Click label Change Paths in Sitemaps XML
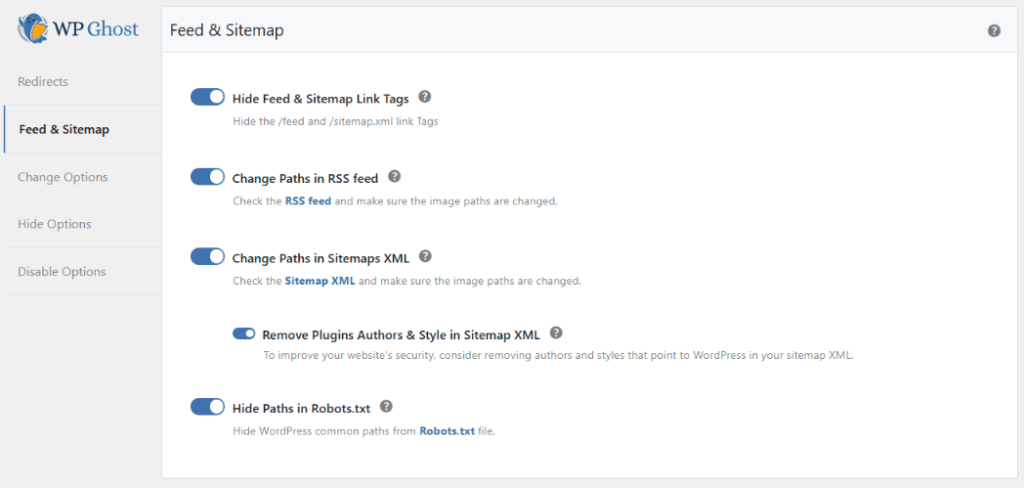This screenshot has width=1024, height=488. [321, 258]
